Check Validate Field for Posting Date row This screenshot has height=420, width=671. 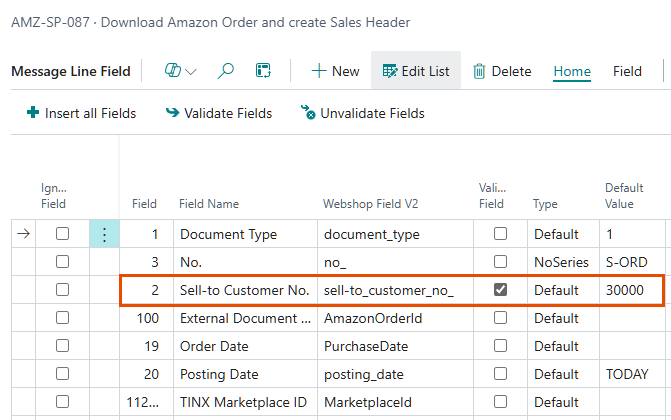click(x=500, y=374)
